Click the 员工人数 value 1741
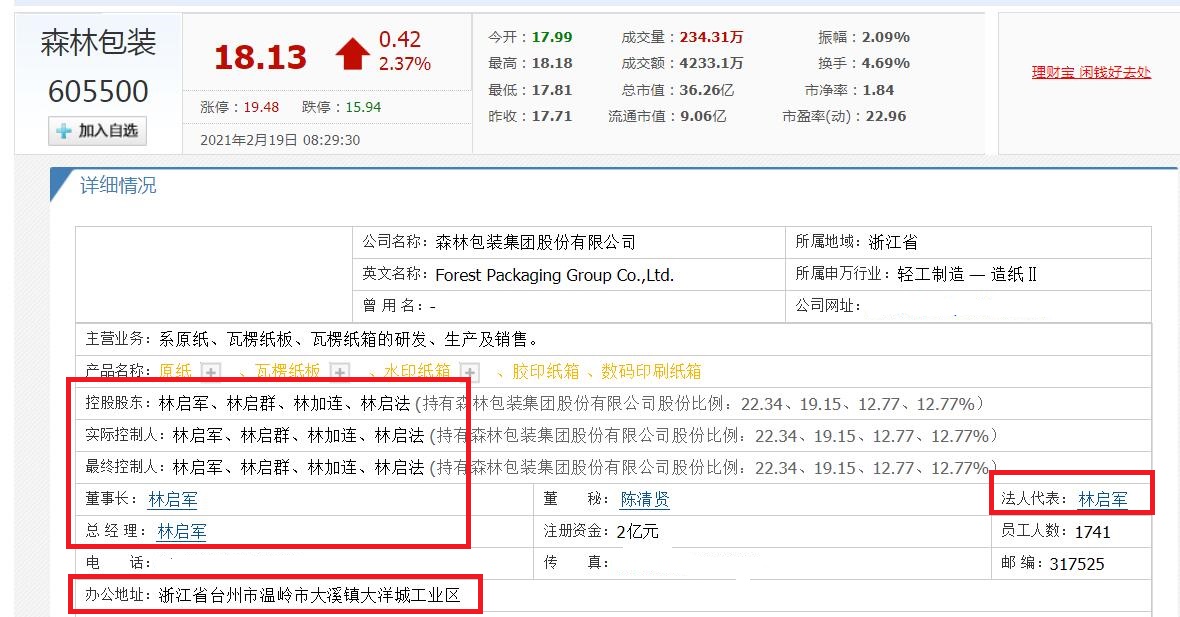Screen dimensions: 1180x617 click(1093, 532)
